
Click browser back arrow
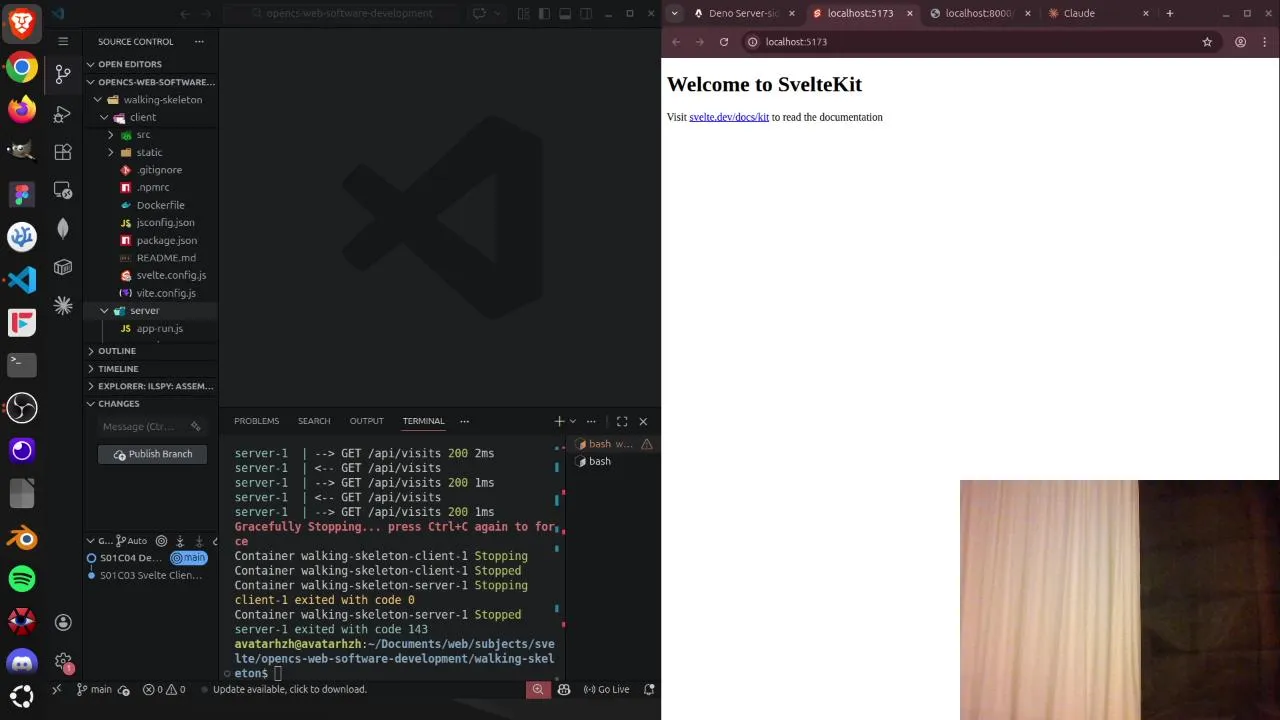click(676, 42)
